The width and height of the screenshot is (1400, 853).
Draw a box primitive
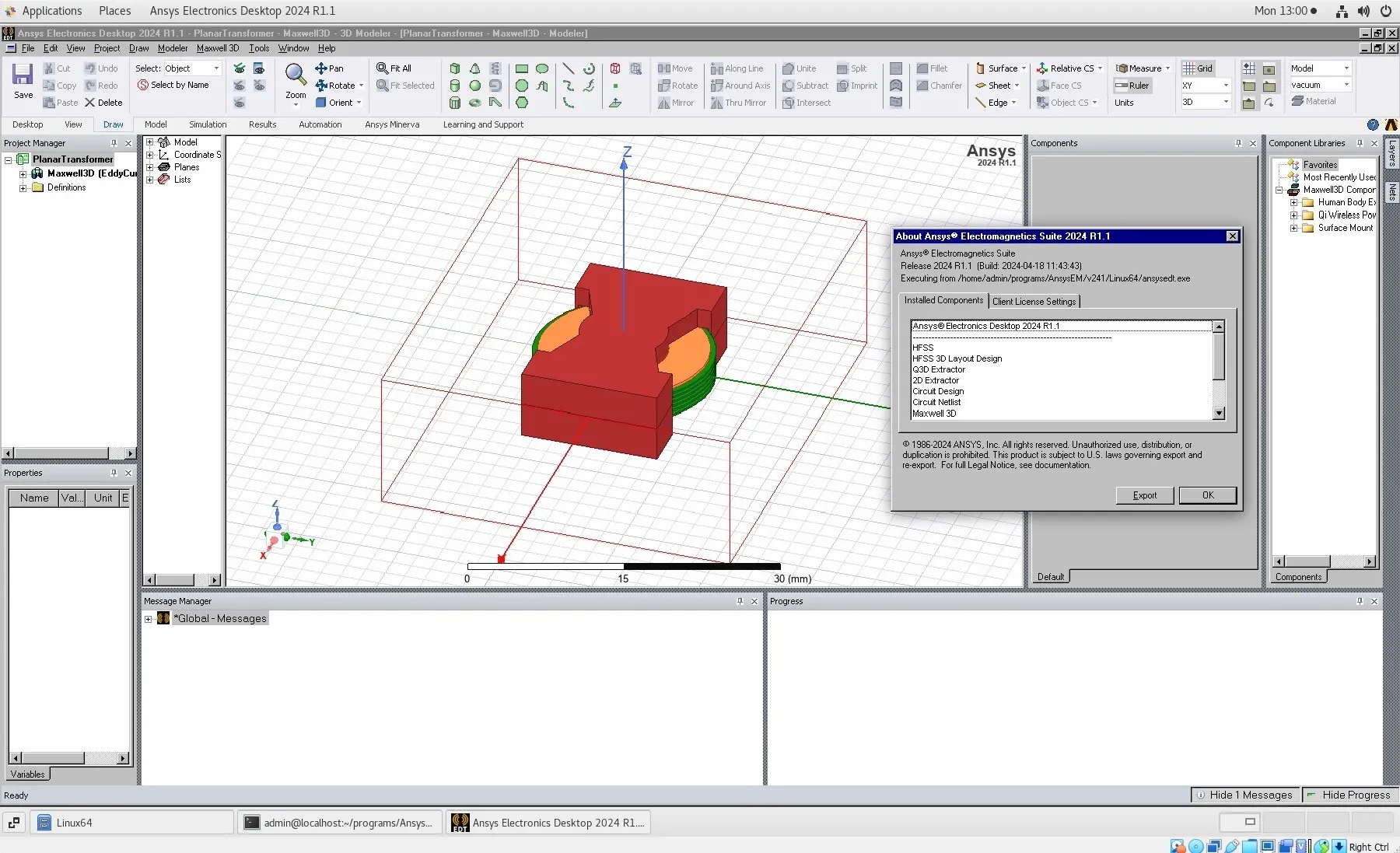(x=455, y=68)
